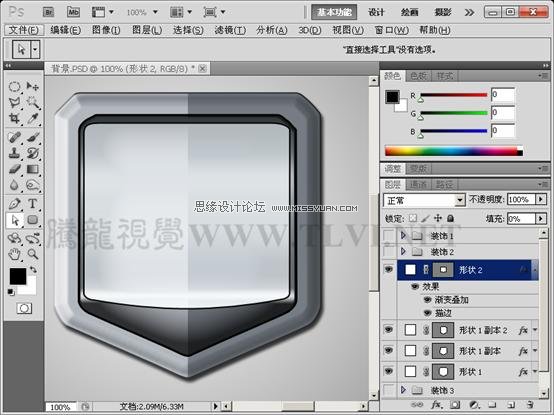The width and height of the screenshot is (554, 415).
Task: Expand the 装饰 2 layer group
Action: 403,251
